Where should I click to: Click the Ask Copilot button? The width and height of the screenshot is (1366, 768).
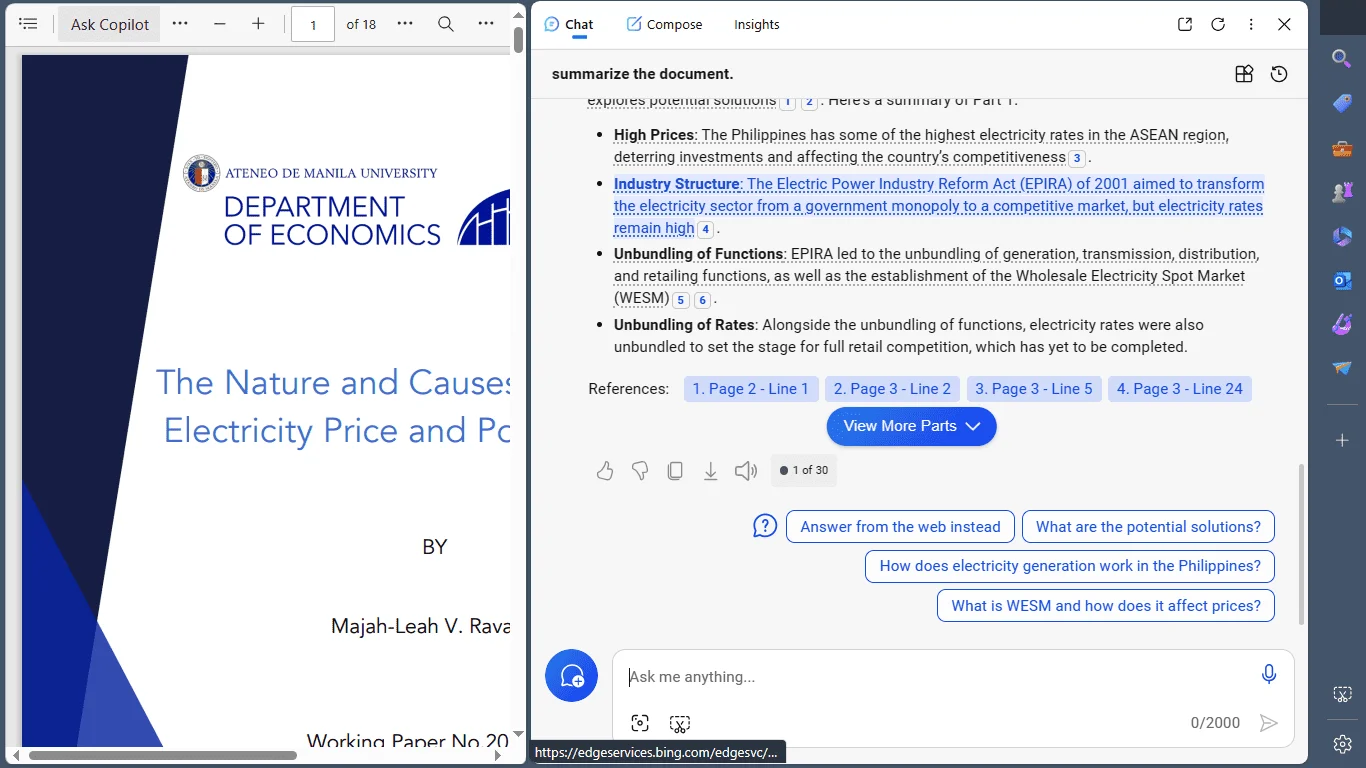(110, 24)
